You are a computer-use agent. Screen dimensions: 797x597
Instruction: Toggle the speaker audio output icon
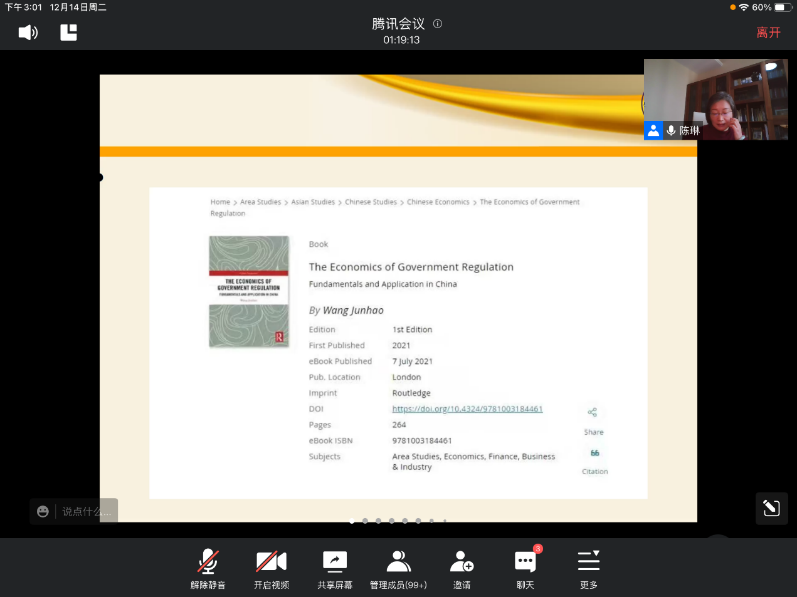[28, 32]
